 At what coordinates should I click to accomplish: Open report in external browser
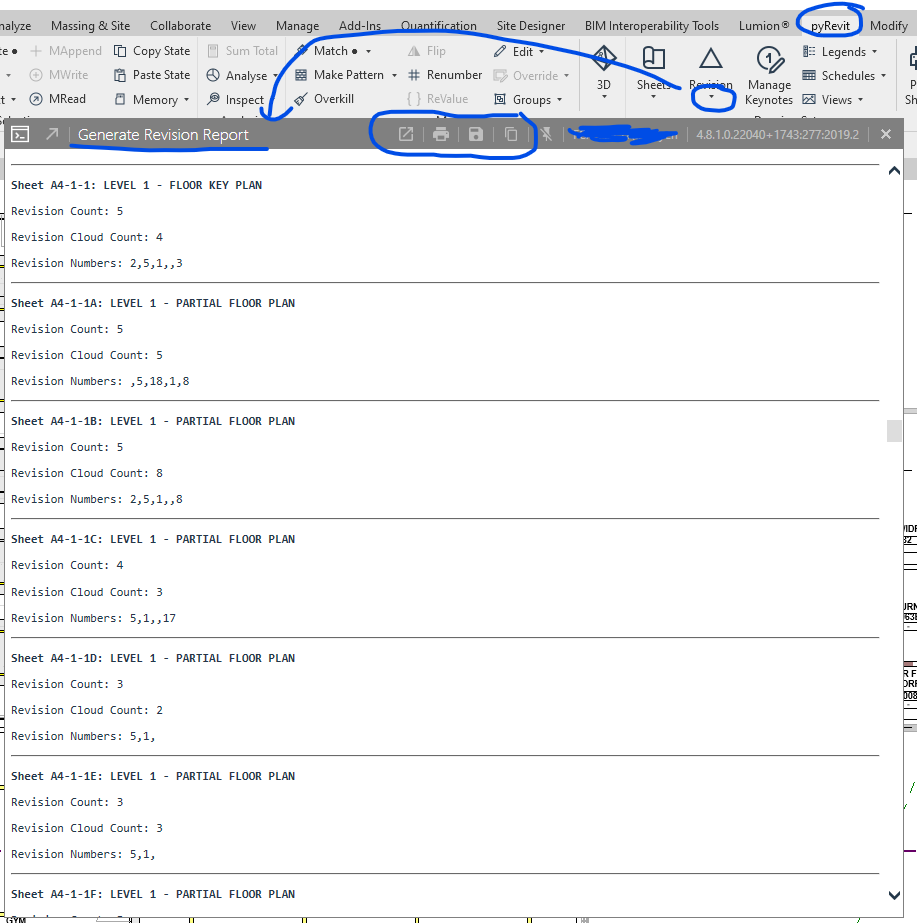[x=405, y=133]
